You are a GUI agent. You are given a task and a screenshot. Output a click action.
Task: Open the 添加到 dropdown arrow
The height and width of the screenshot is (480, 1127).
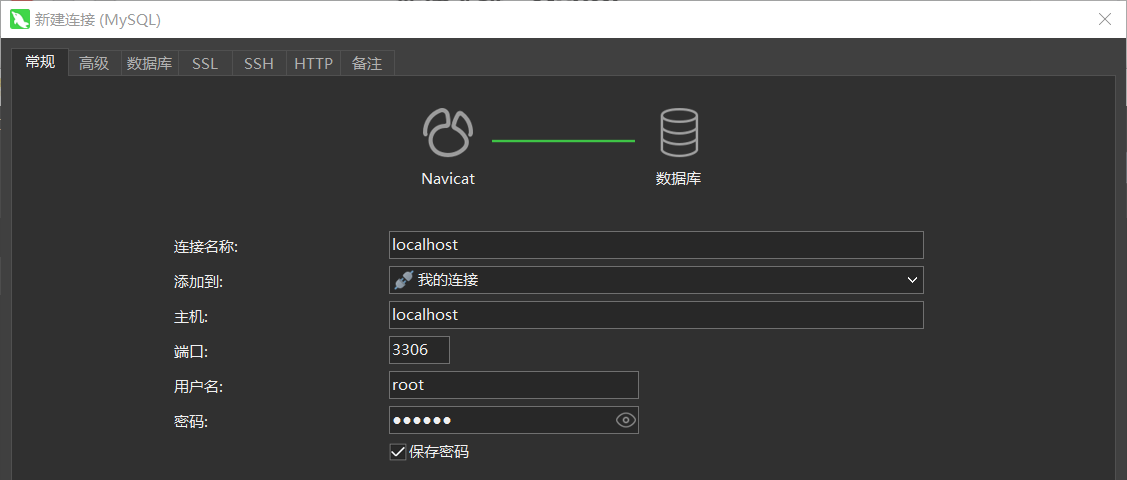coord(912,280)
